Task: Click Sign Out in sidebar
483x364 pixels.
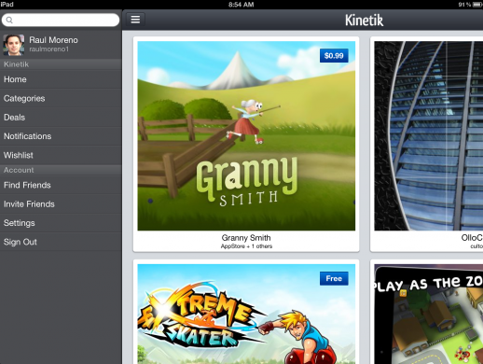Action: pyautogui.click(x=60, y=242)
